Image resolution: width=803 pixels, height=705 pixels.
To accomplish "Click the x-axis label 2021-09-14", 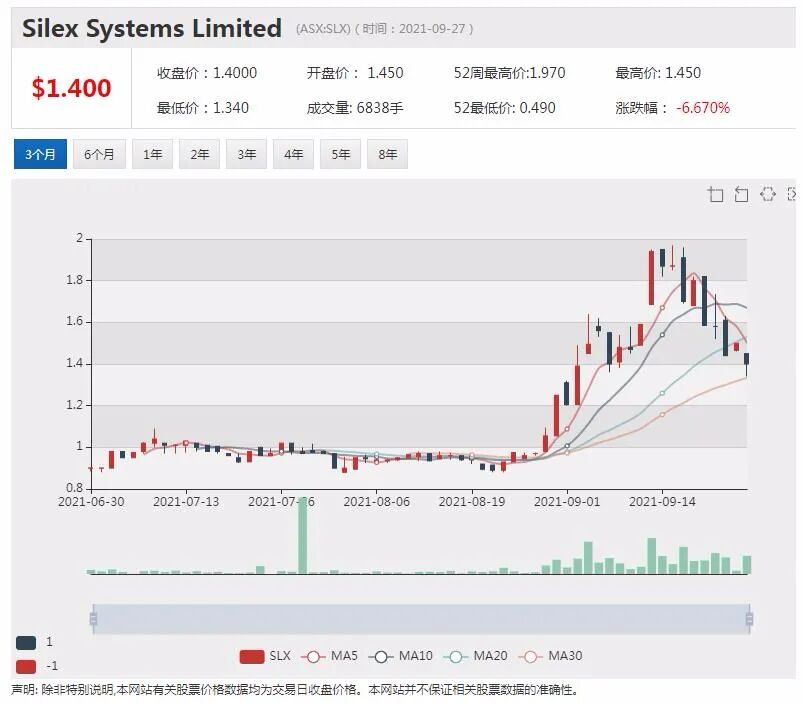I will pos(662,502).
